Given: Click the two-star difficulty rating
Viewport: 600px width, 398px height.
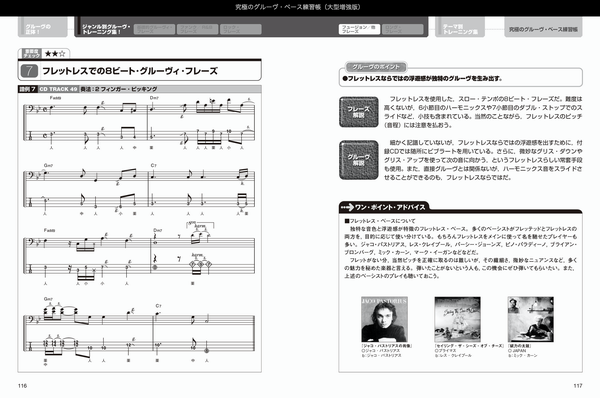Looking at the screenshot, I should coord(55,54).
